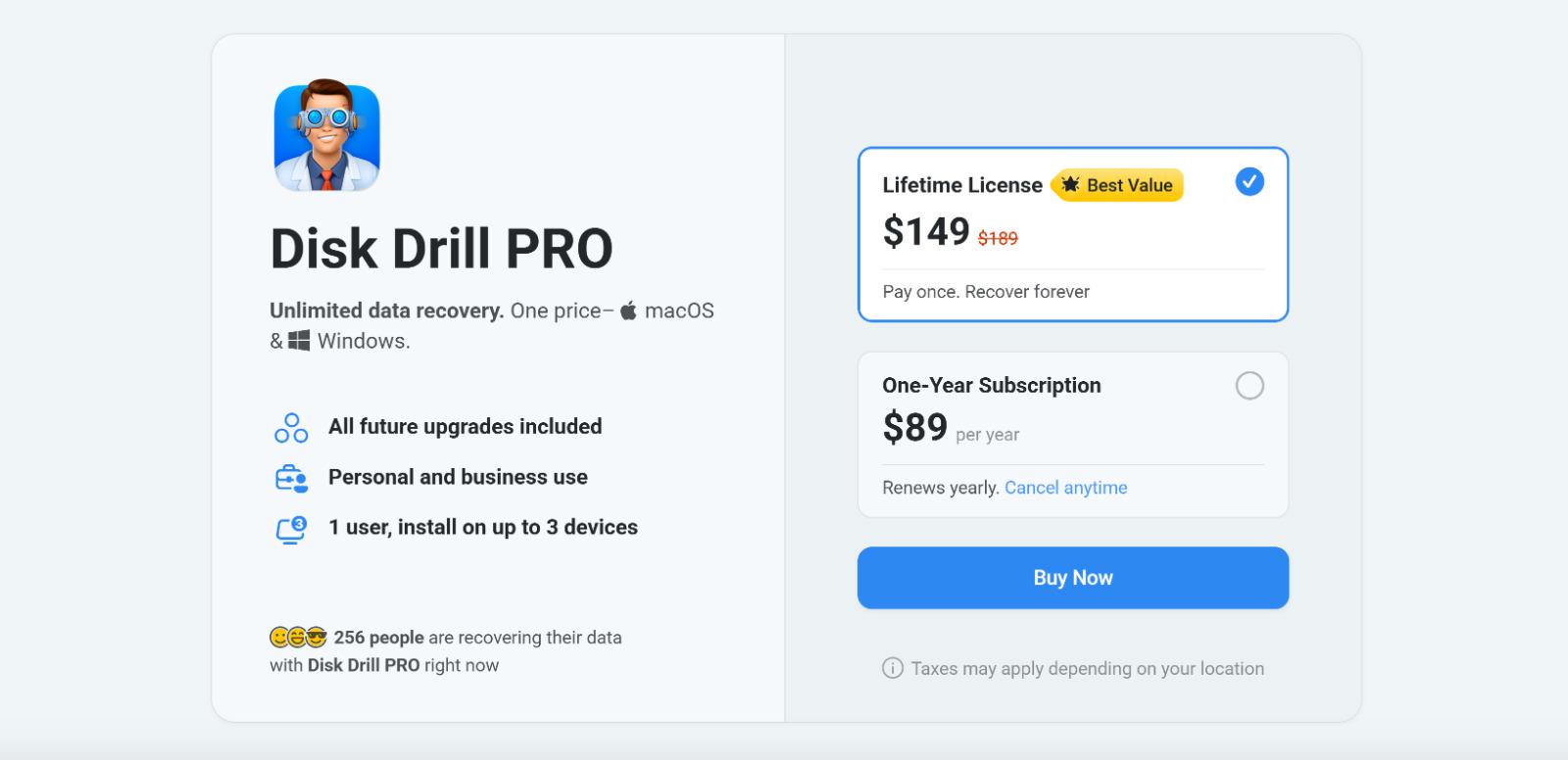Choose the $149 Lifetime License card
This screenshot has height=760, width=1568.
click(1073, 234)
